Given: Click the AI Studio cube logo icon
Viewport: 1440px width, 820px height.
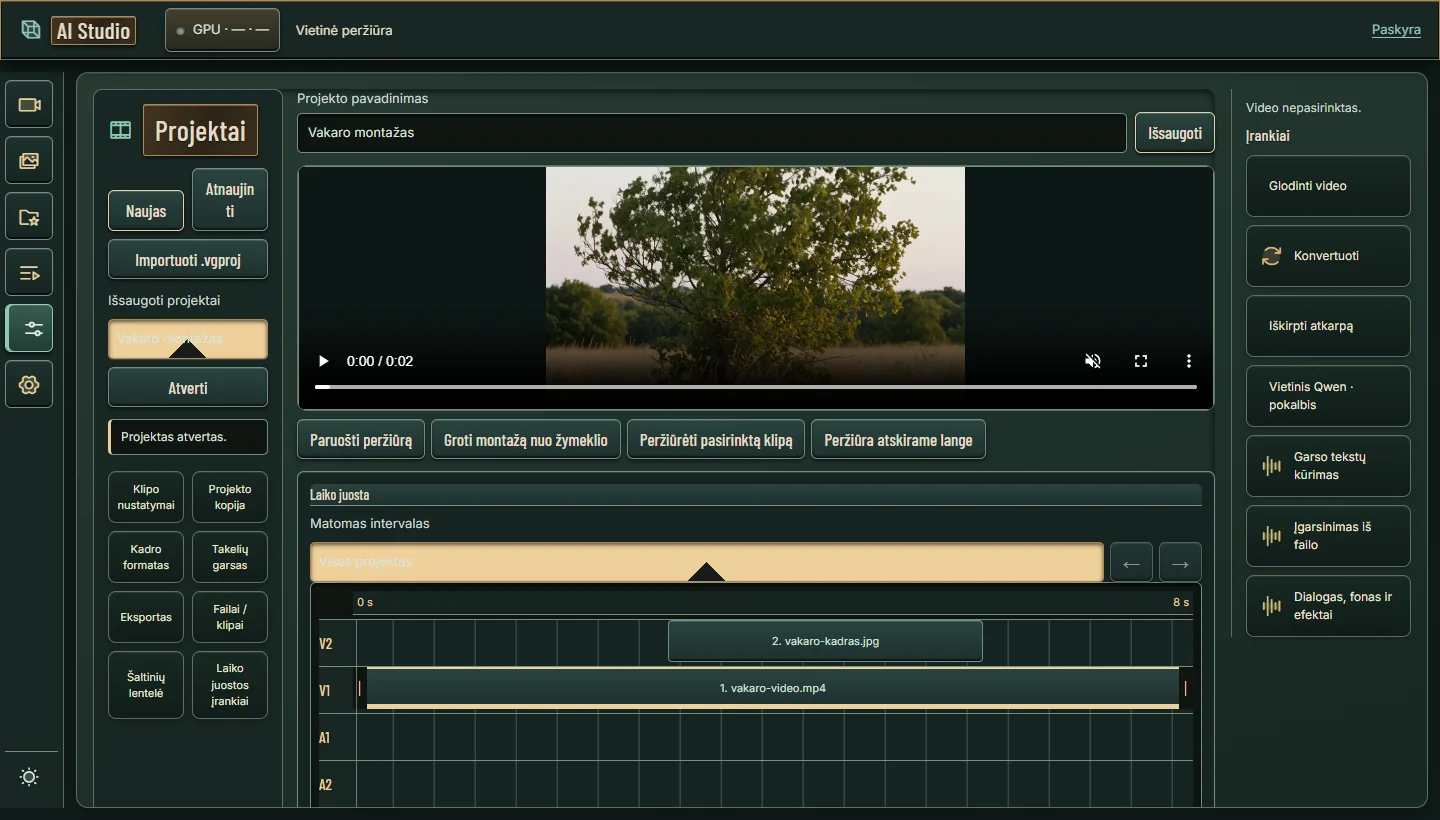Looking at the screenshot, I should click(x=31, y=30).
